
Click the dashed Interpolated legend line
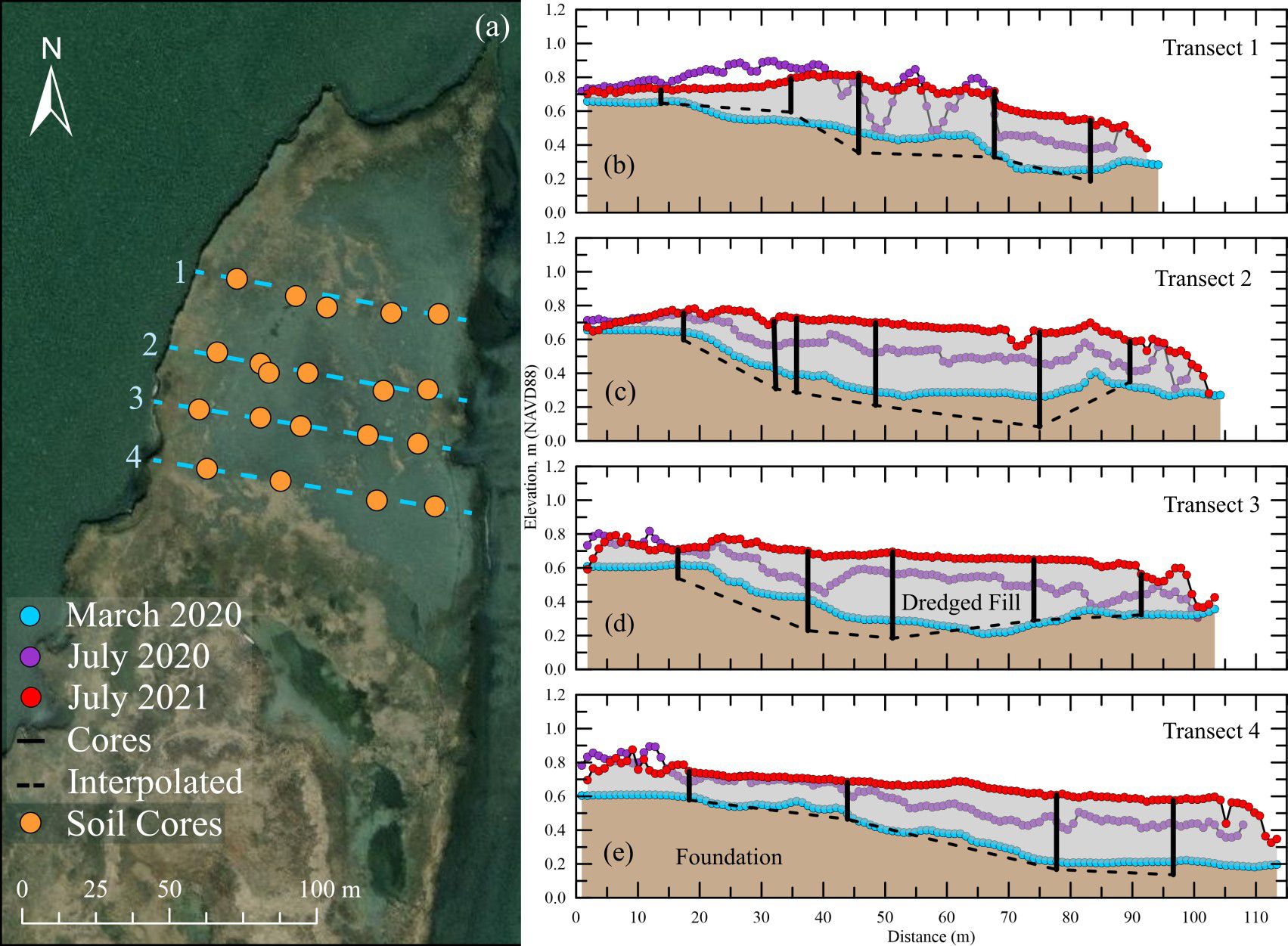pyautogui.click(x=31, y=783)
